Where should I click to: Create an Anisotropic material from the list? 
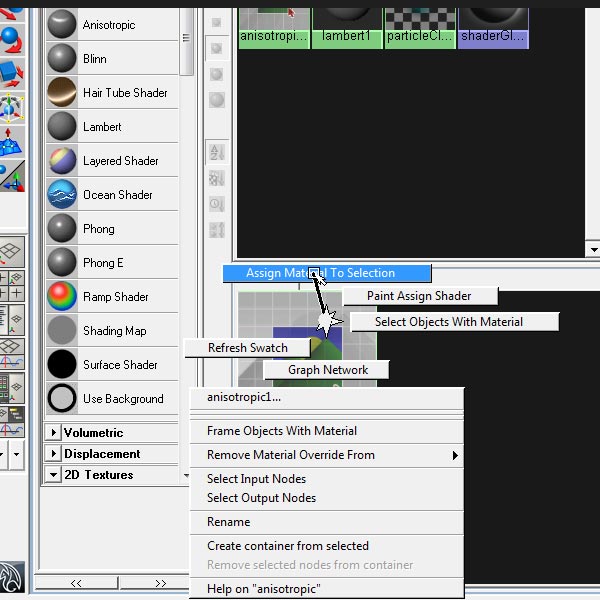(x=112, y=25)
